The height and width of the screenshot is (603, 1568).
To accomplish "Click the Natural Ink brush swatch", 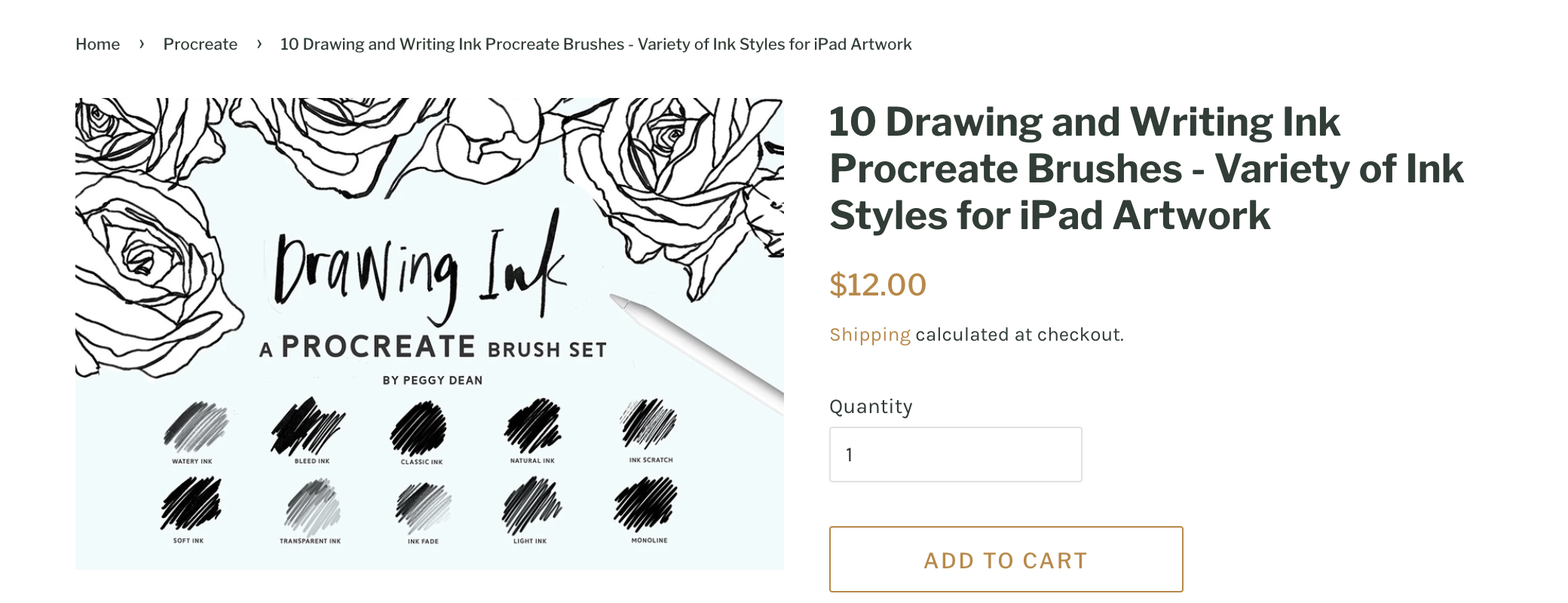I will (533, 426).
